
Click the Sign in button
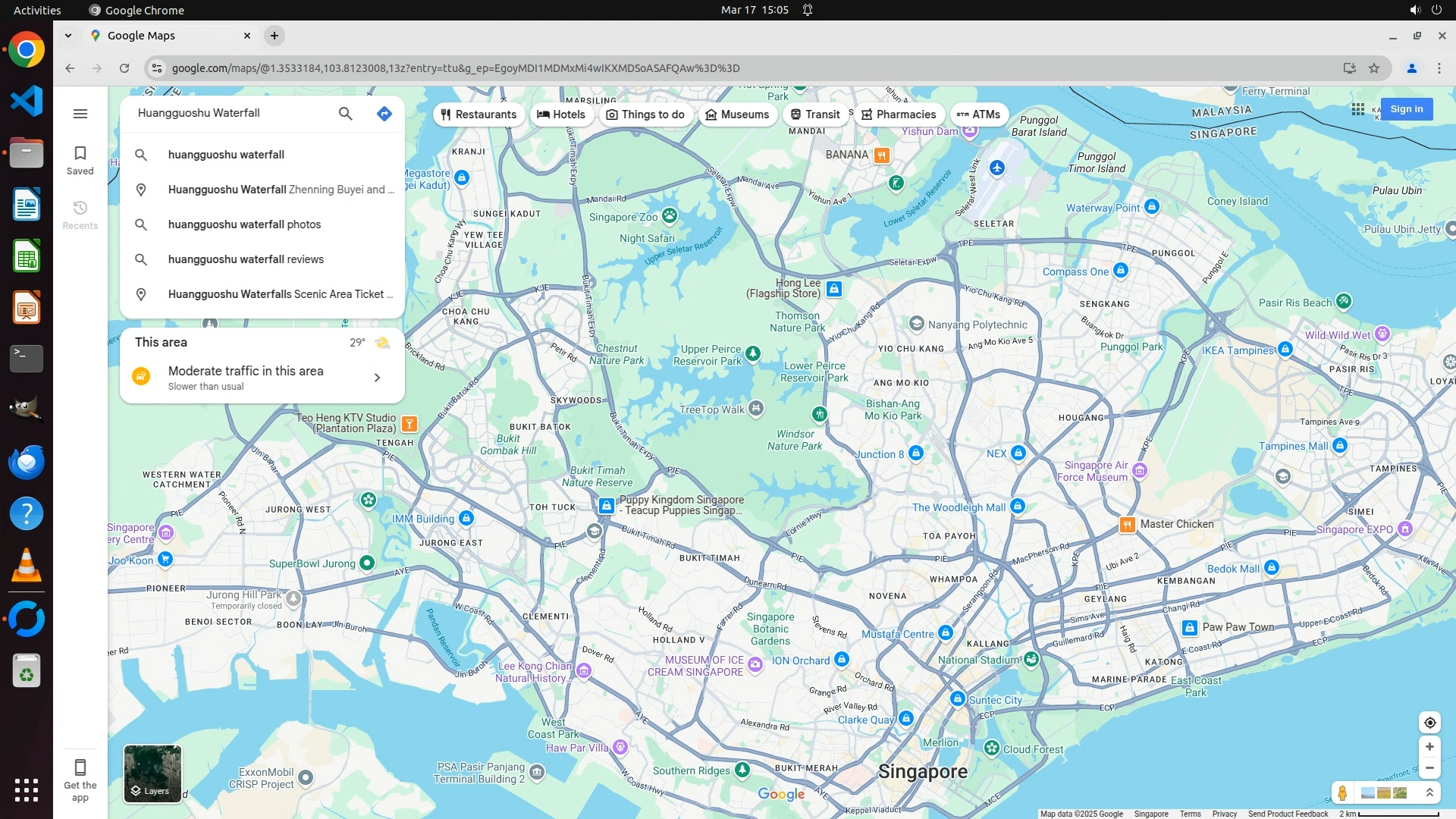[x=1406, y=109]
